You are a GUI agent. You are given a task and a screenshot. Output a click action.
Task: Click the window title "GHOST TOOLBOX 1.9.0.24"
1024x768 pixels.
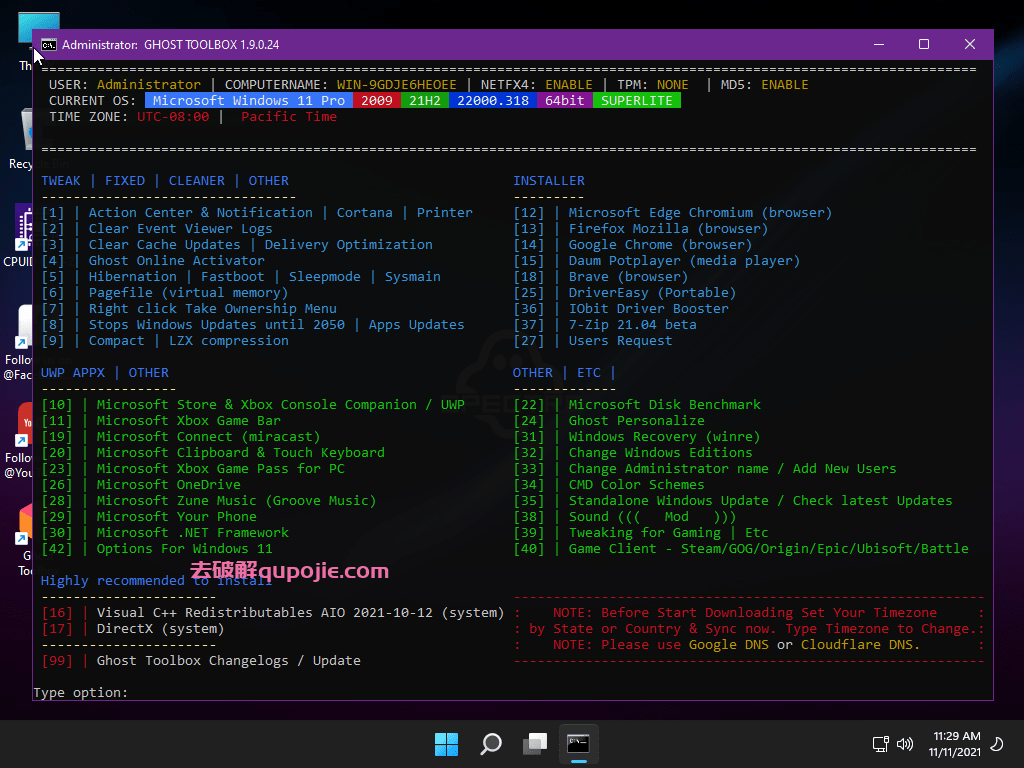coord(212,44)
